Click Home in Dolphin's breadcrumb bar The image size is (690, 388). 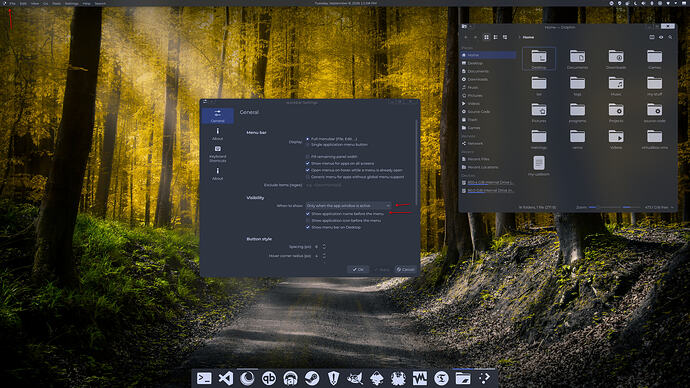[x=529, y=37]
